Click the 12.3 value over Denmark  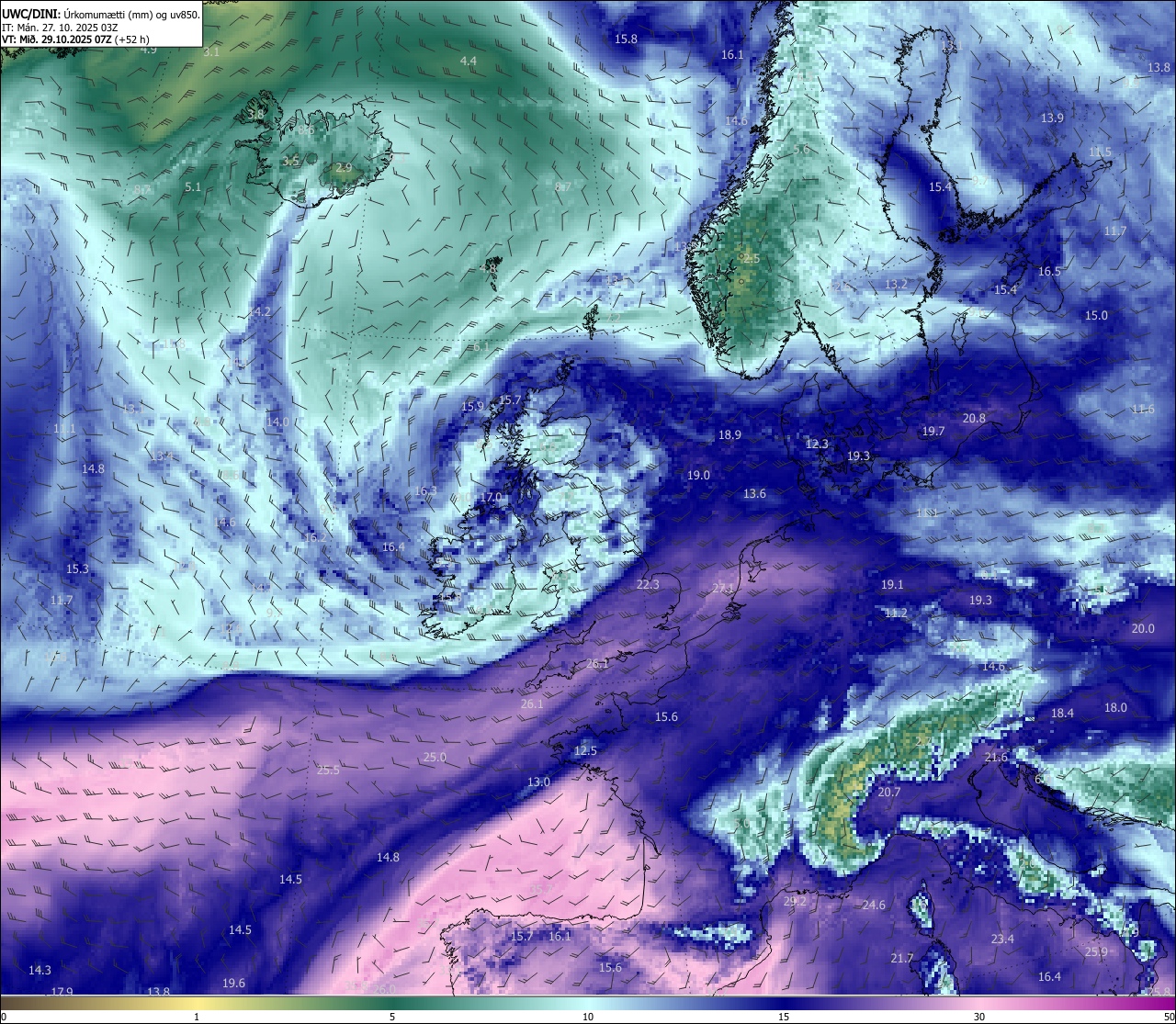[x=817, y=444]
